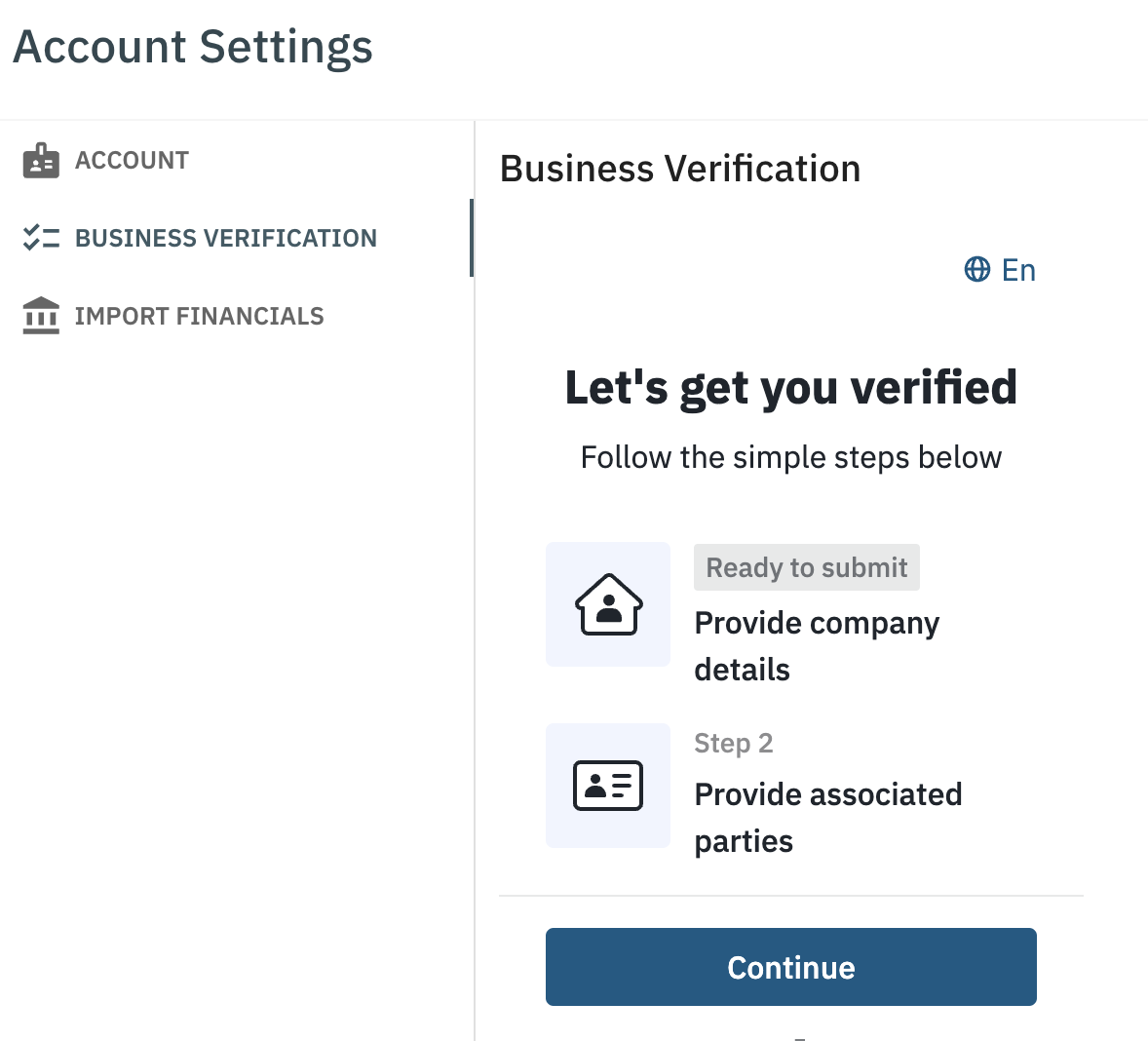Select the BUSINESS VERIFICATION tab
Image resolution: width=1148 pixels, height=1041 pixels.
point(226,237)
